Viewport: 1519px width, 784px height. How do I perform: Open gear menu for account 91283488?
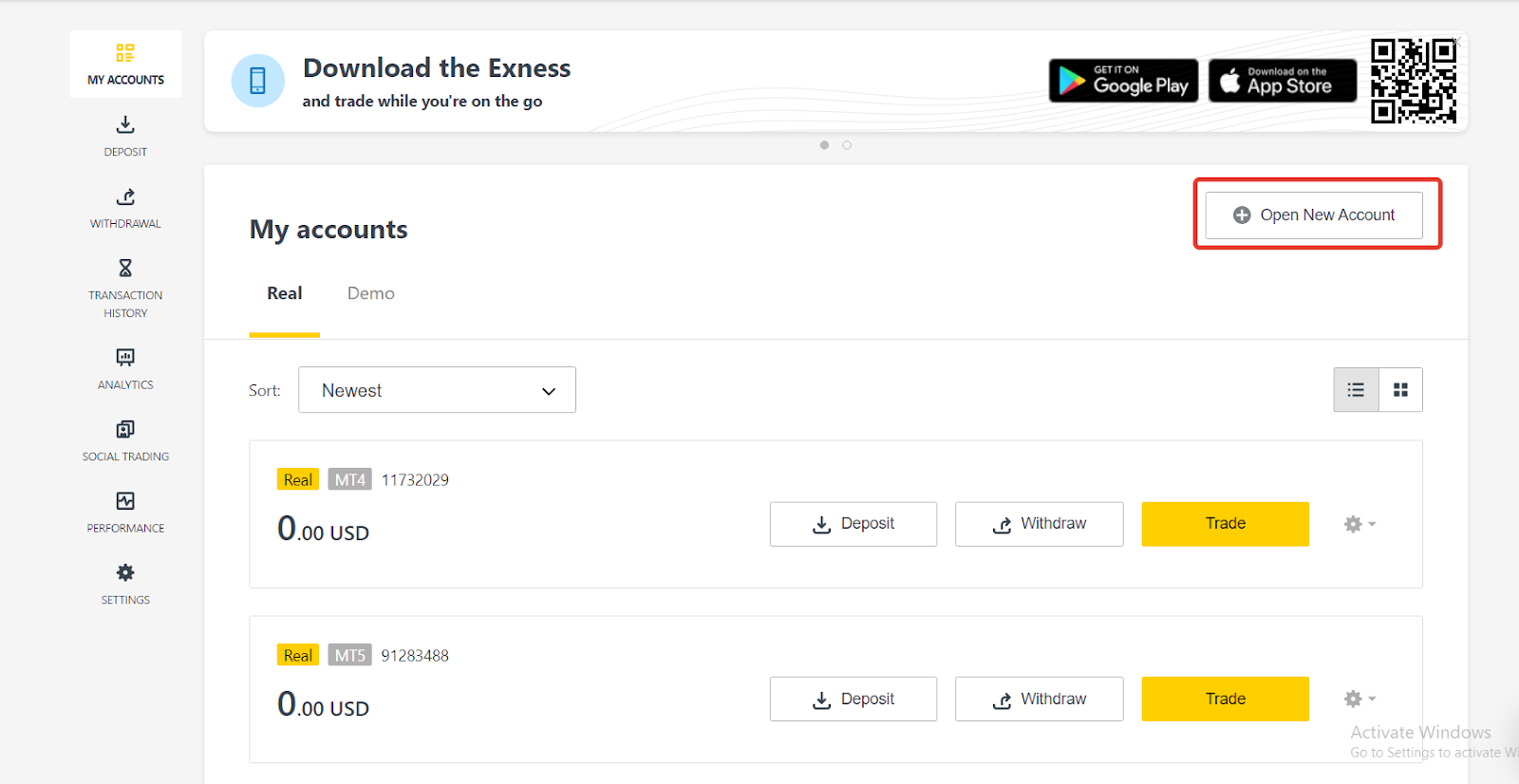1360,700
